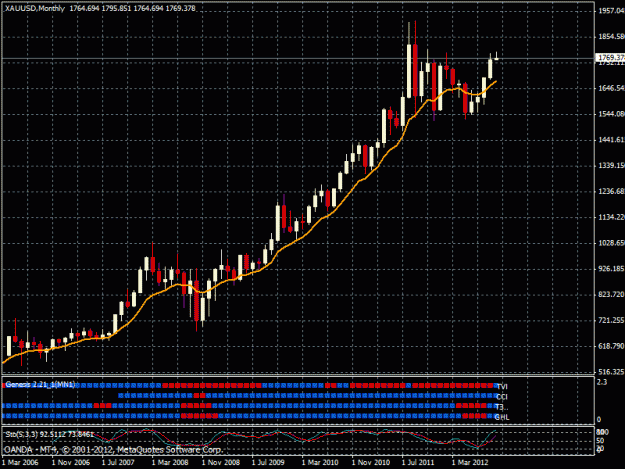Click the 1 Mar 2010 date label
Viewport: 625px width, 469px height.
pos(320,462)
